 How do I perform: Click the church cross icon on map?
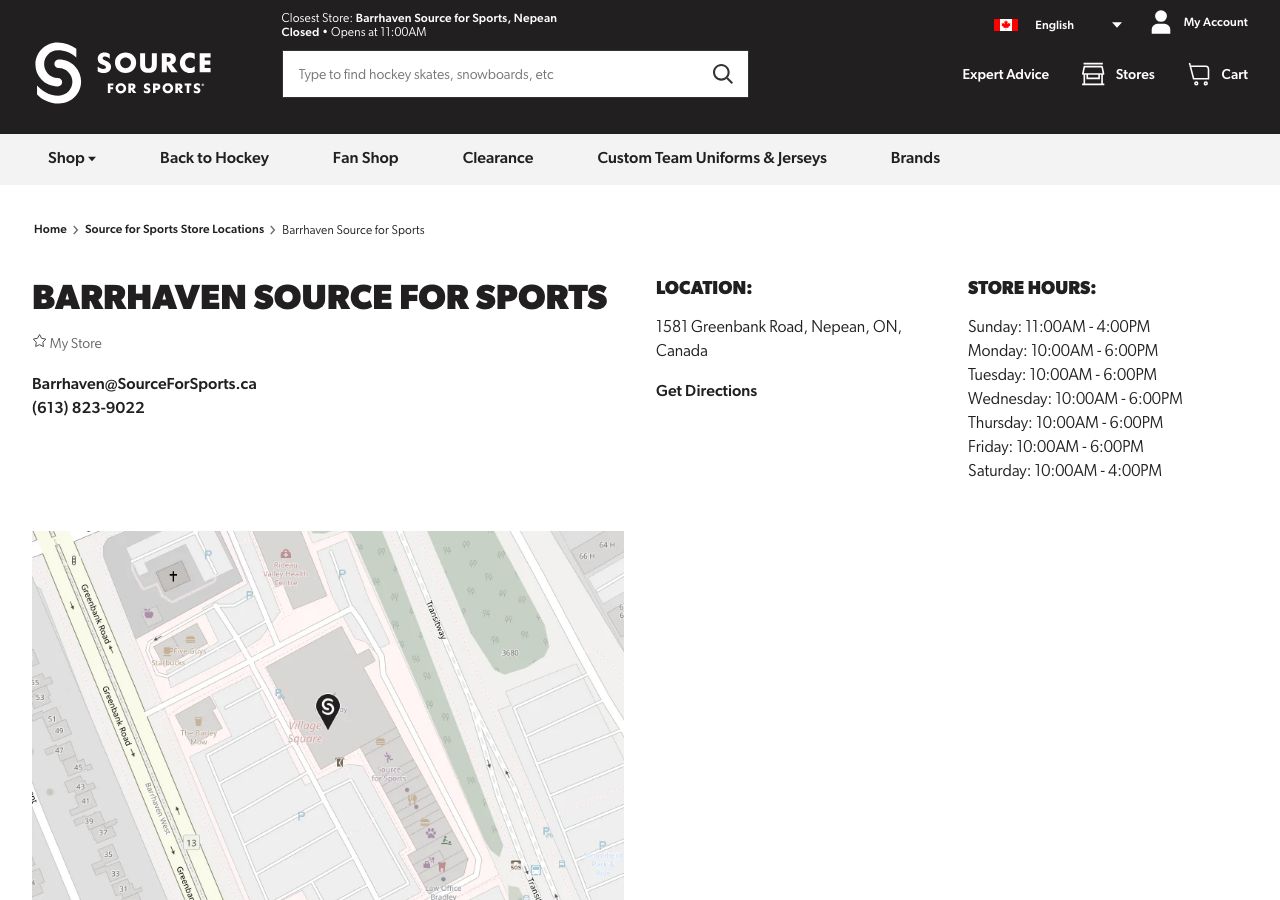(173, 576)
